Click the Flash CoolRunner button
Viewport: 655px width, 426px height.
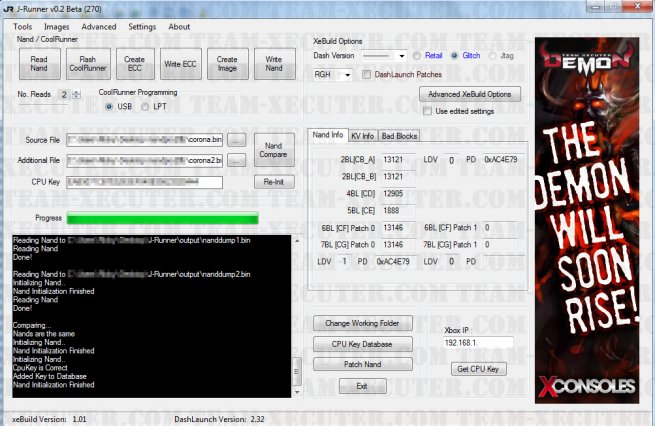click(x=88, y=64)
